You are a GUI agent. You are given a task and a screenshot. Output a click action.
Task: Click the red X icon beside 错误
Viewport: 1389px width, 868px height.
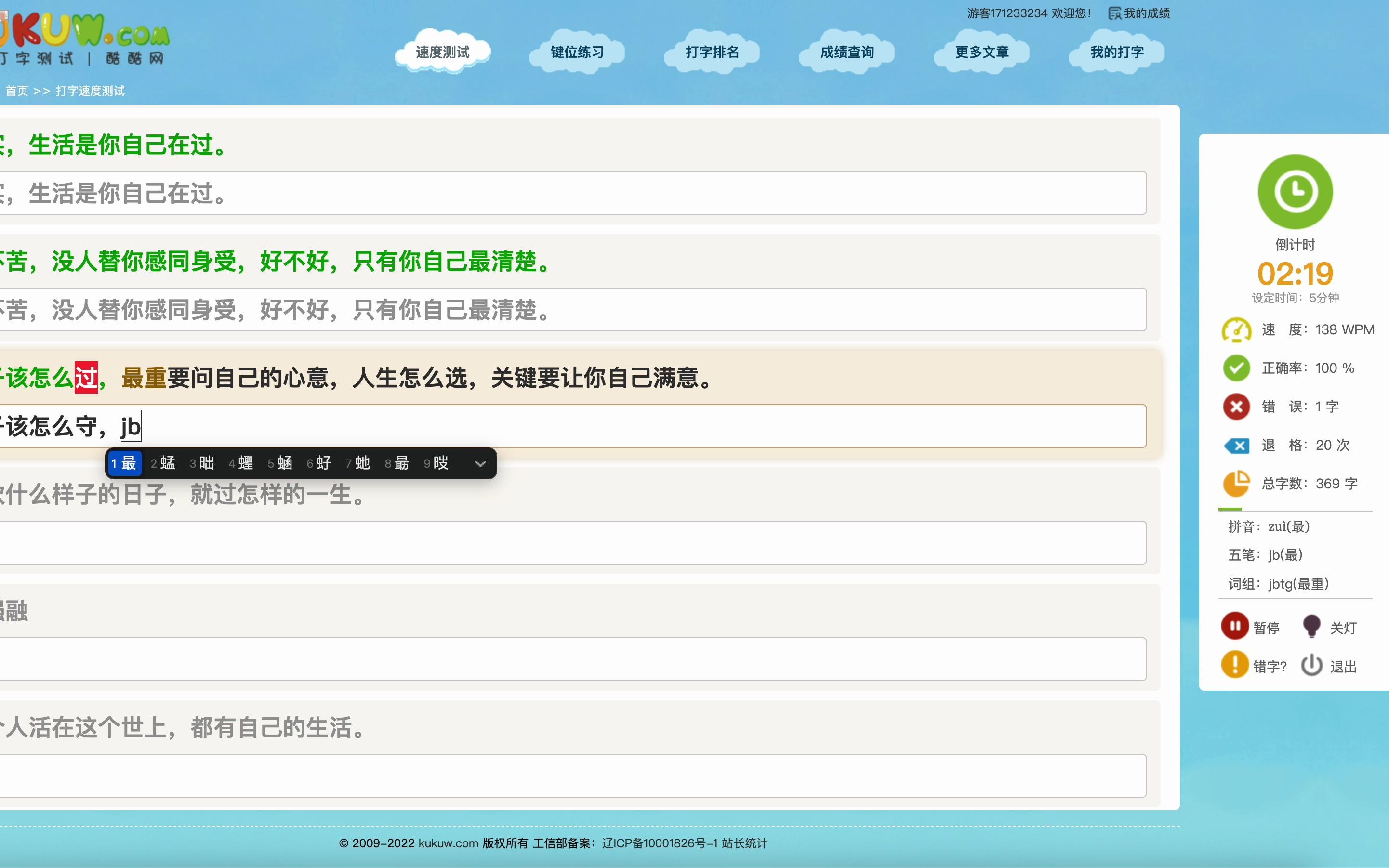(x=1236, y=407)
